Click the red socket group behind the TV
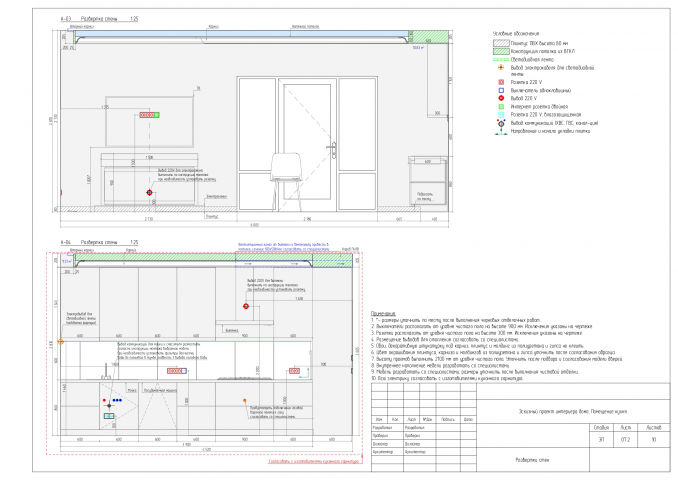Viewport: 678px width, 480px height. click(x=149, y=115)
